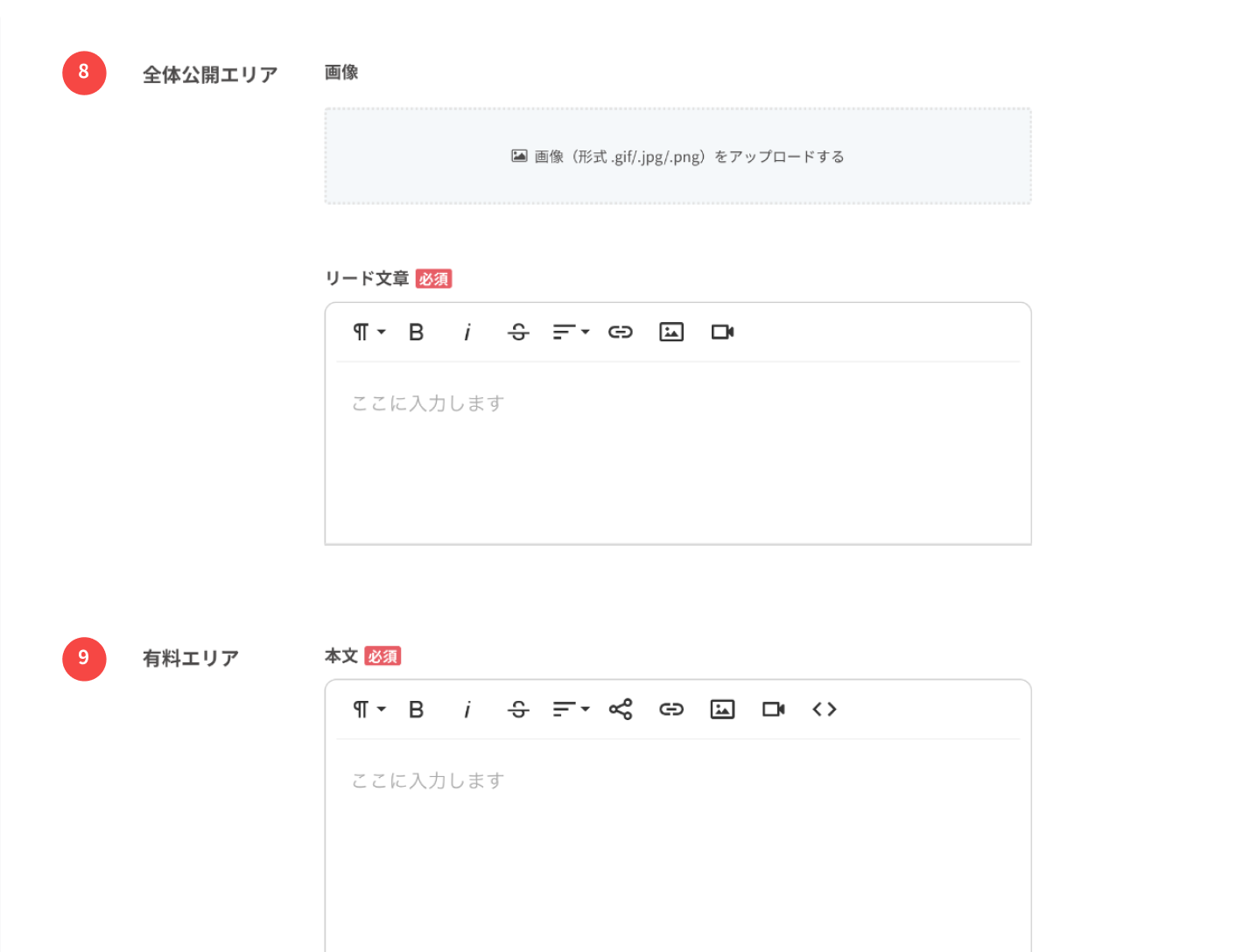The image size is (1236, 952).
Task: Click the image upload drop area
Action: [x=678, y=157]
